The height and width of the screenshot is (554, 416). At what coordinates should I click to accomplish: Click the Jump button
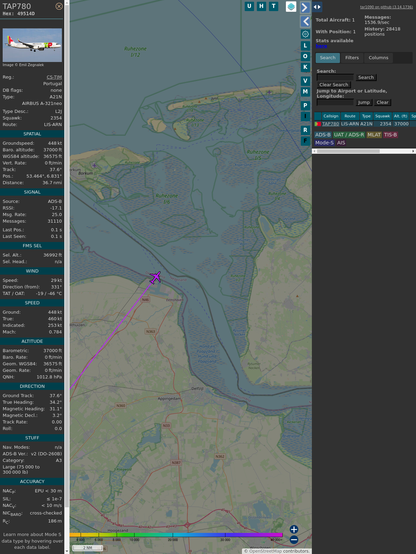coord(364,102)
